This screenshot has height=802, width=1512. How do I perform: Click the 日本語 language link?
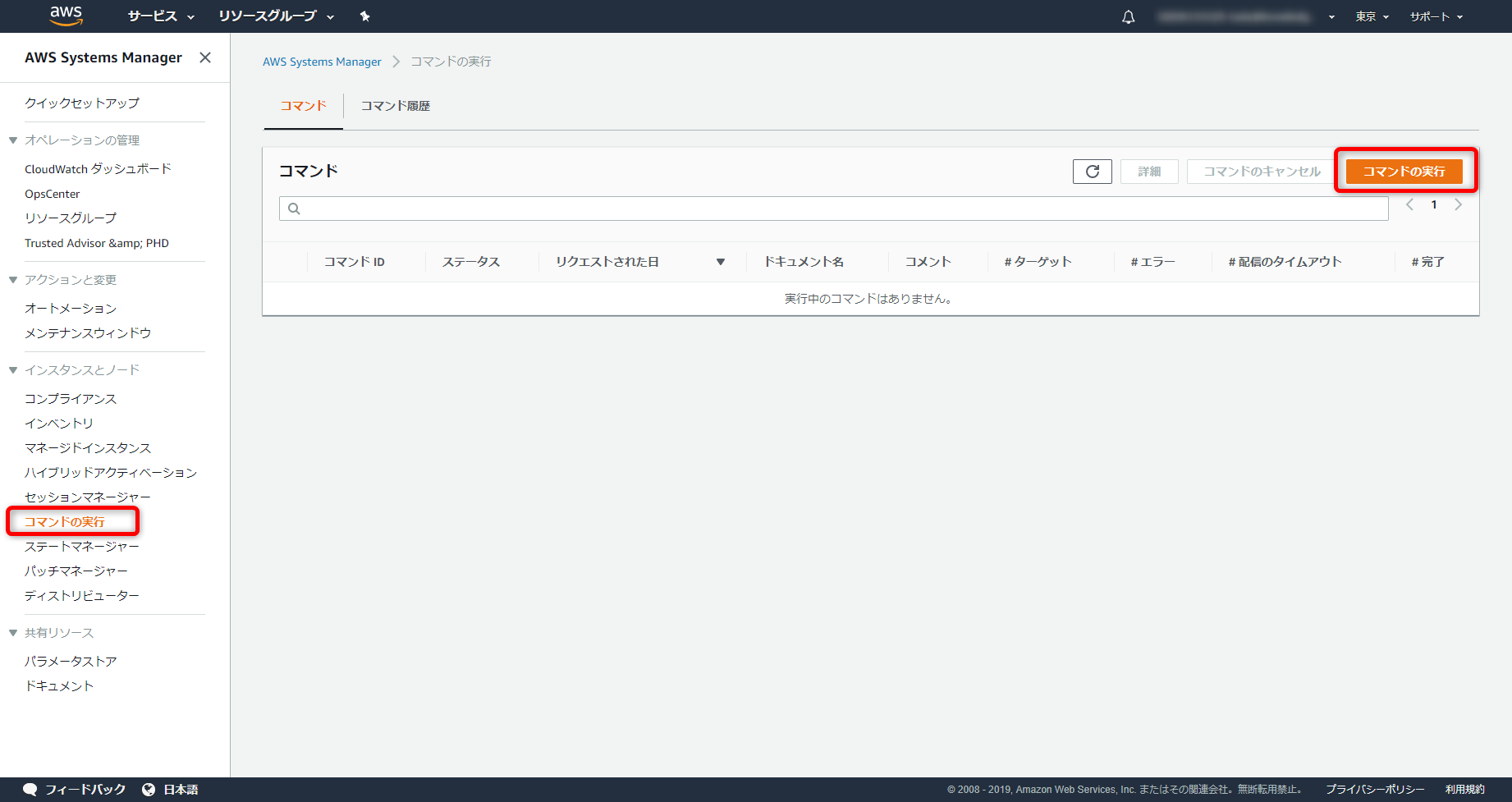coord(181,790)
